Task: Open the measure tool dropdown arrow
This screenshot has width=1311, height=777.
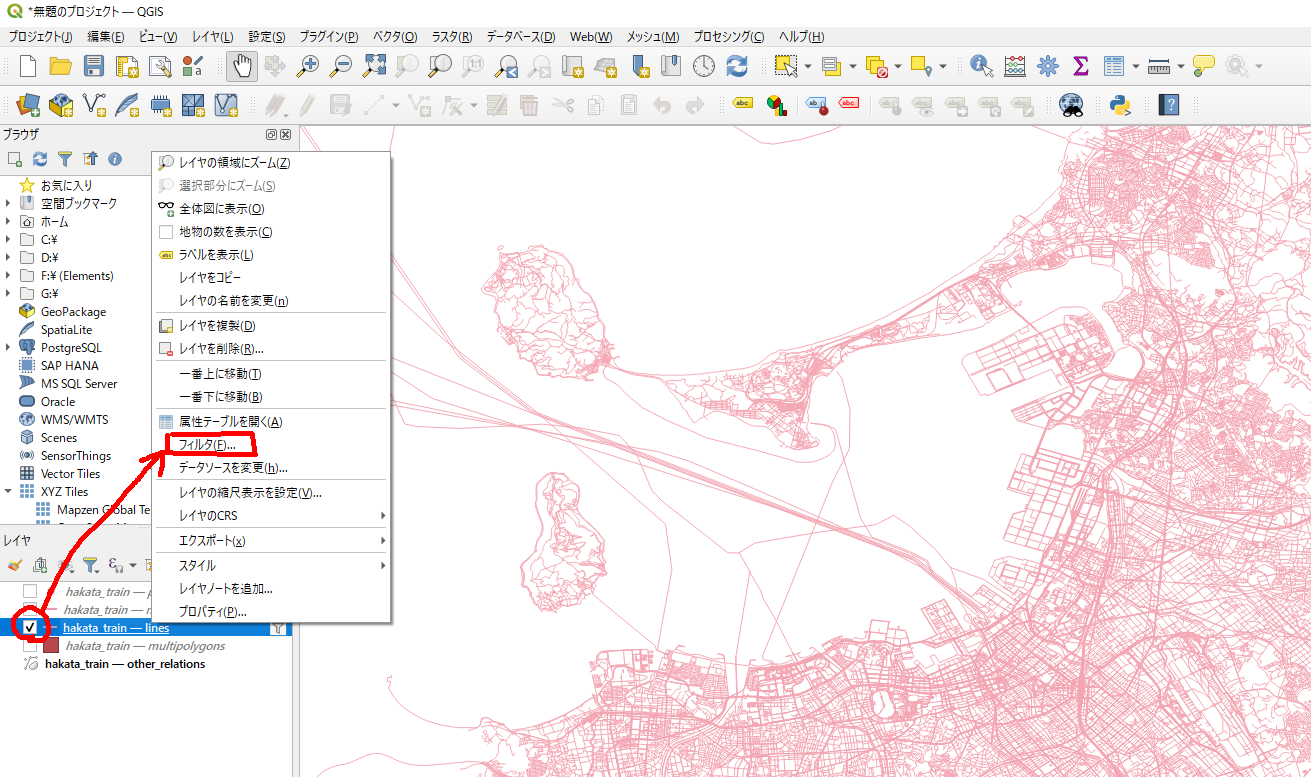Action: pos(1180,67)
